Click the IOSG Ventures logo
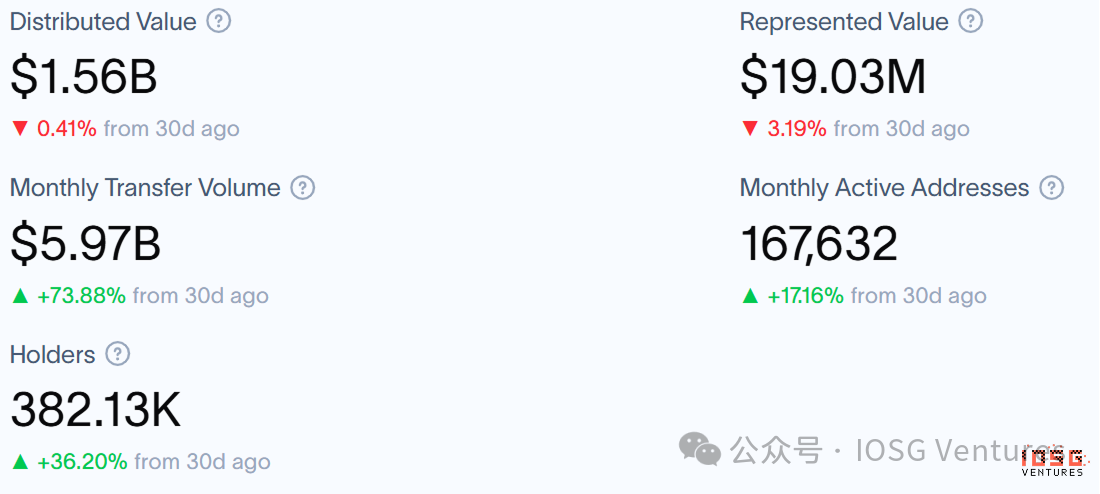The height and width of the screenshot is (494, 1100). coord(1052,463)
